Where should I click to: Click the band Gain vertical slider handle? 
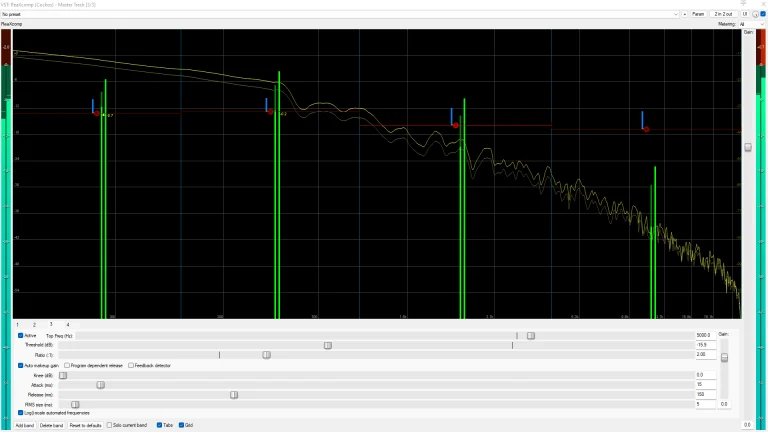(x=724, y=358)
